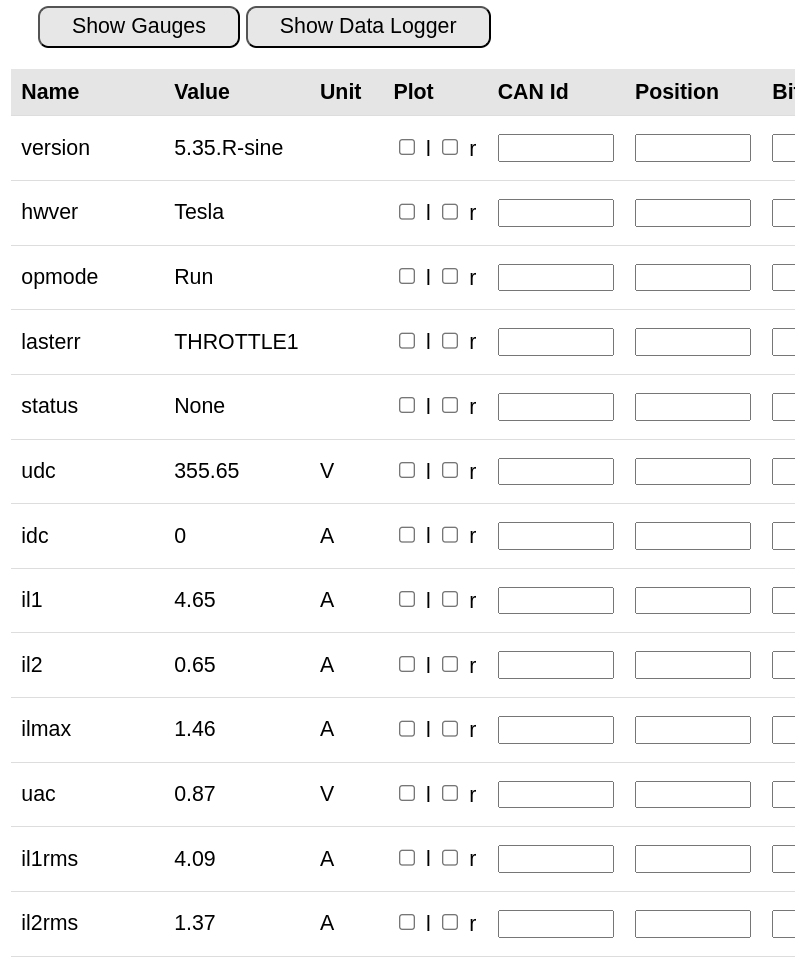Select the CAN Id field for uac
The width and height of the screenshot is (795, 966).
556,794
